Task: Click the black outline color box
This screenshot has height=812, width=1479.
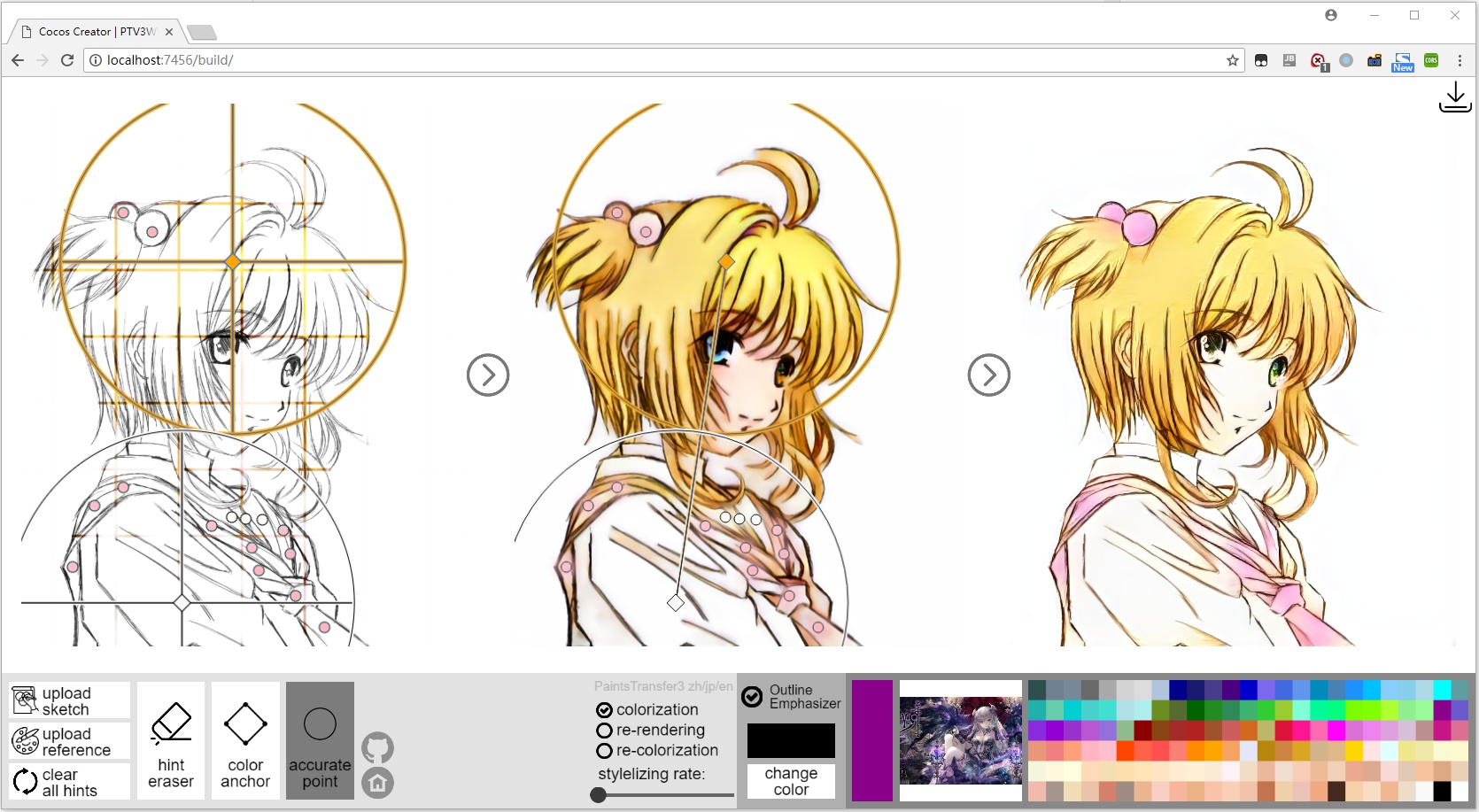Action: (x=791, y=740)
